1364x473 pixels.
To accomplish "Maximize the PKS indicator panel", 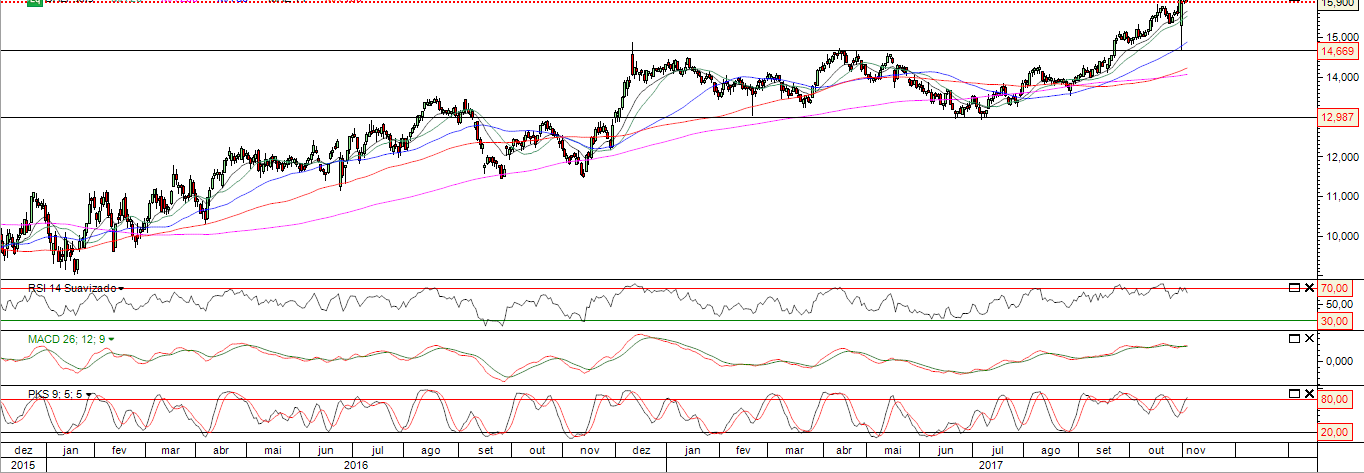I will (x=1295, y=394).
